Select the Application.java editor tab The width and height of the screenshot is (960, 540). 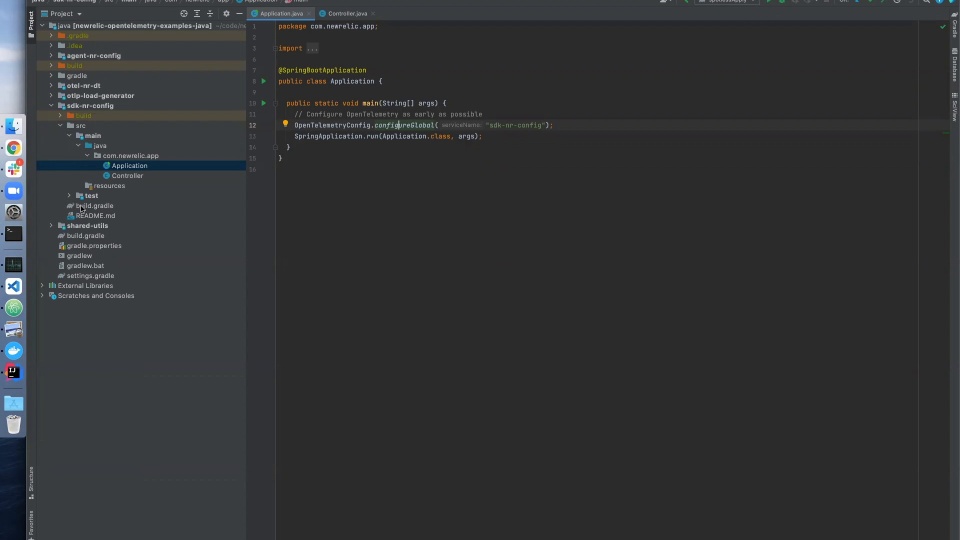coord(281,13)
